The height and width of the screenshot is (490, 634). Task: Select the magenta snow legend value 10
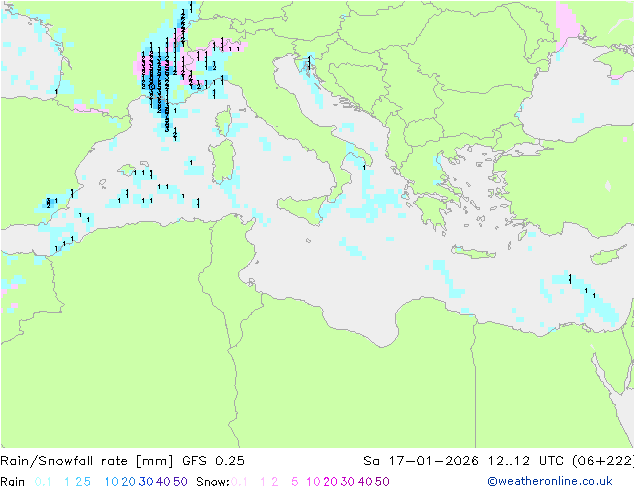[313, 482]
